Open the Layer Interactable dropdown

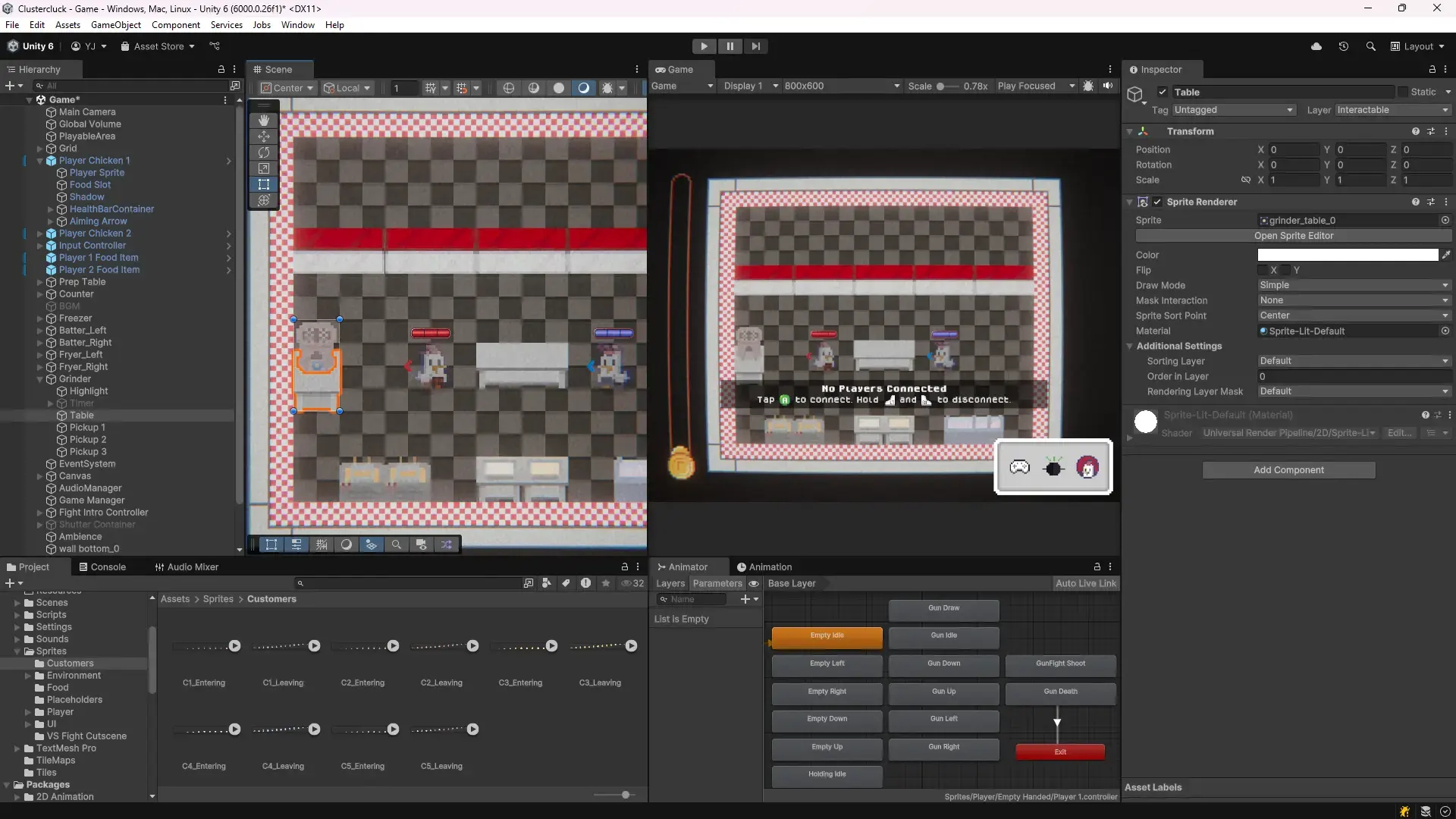[1392, 110]
